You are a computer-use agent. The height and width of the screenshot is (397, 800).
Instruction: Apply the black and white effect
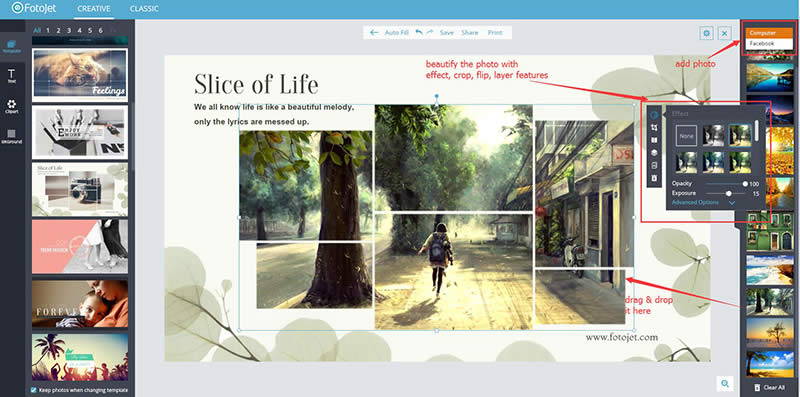point(713,136)
